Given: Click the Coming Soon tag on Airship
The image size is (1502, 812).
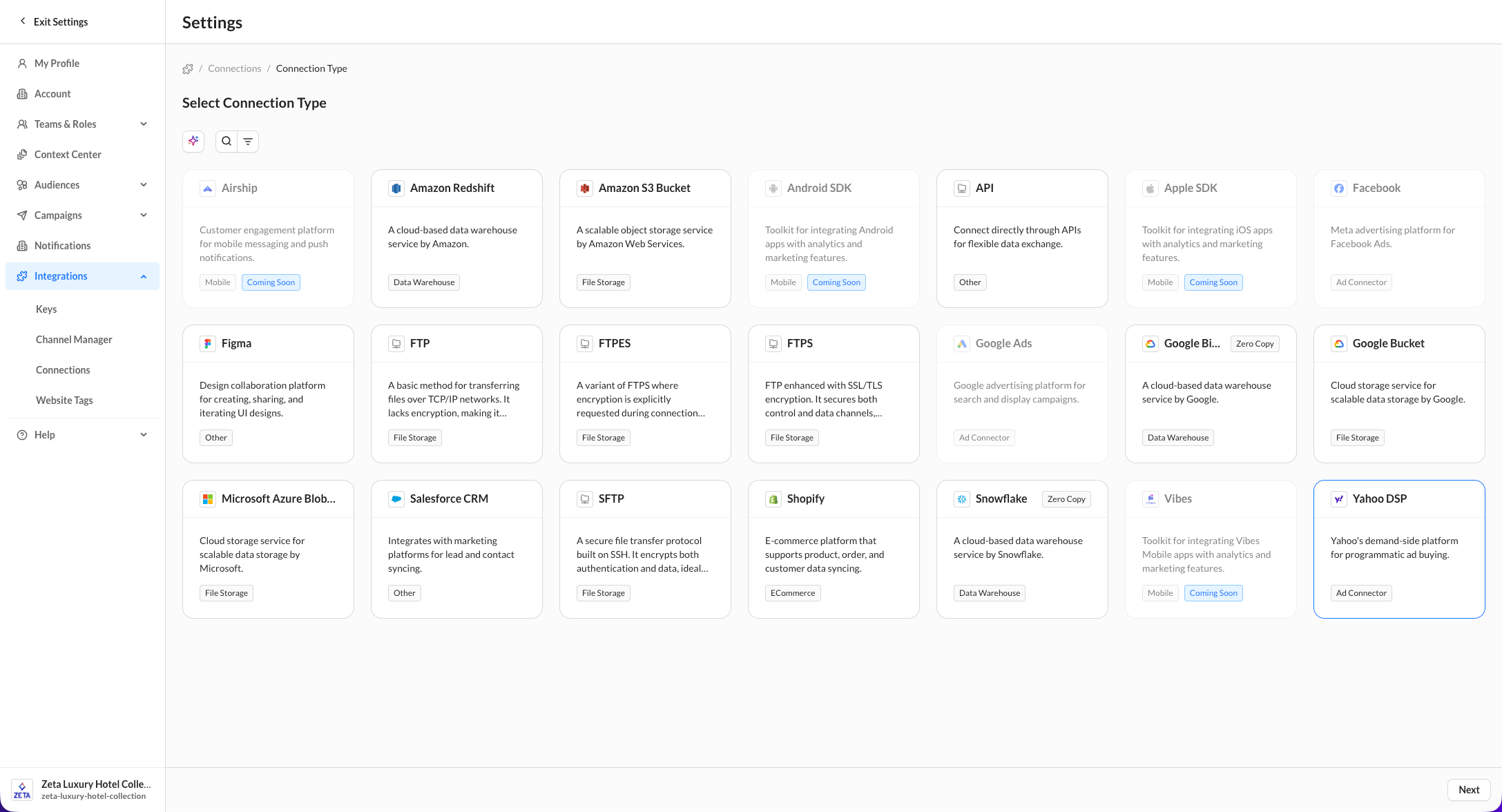Looking at the screenshot, I should click(271, 282).
